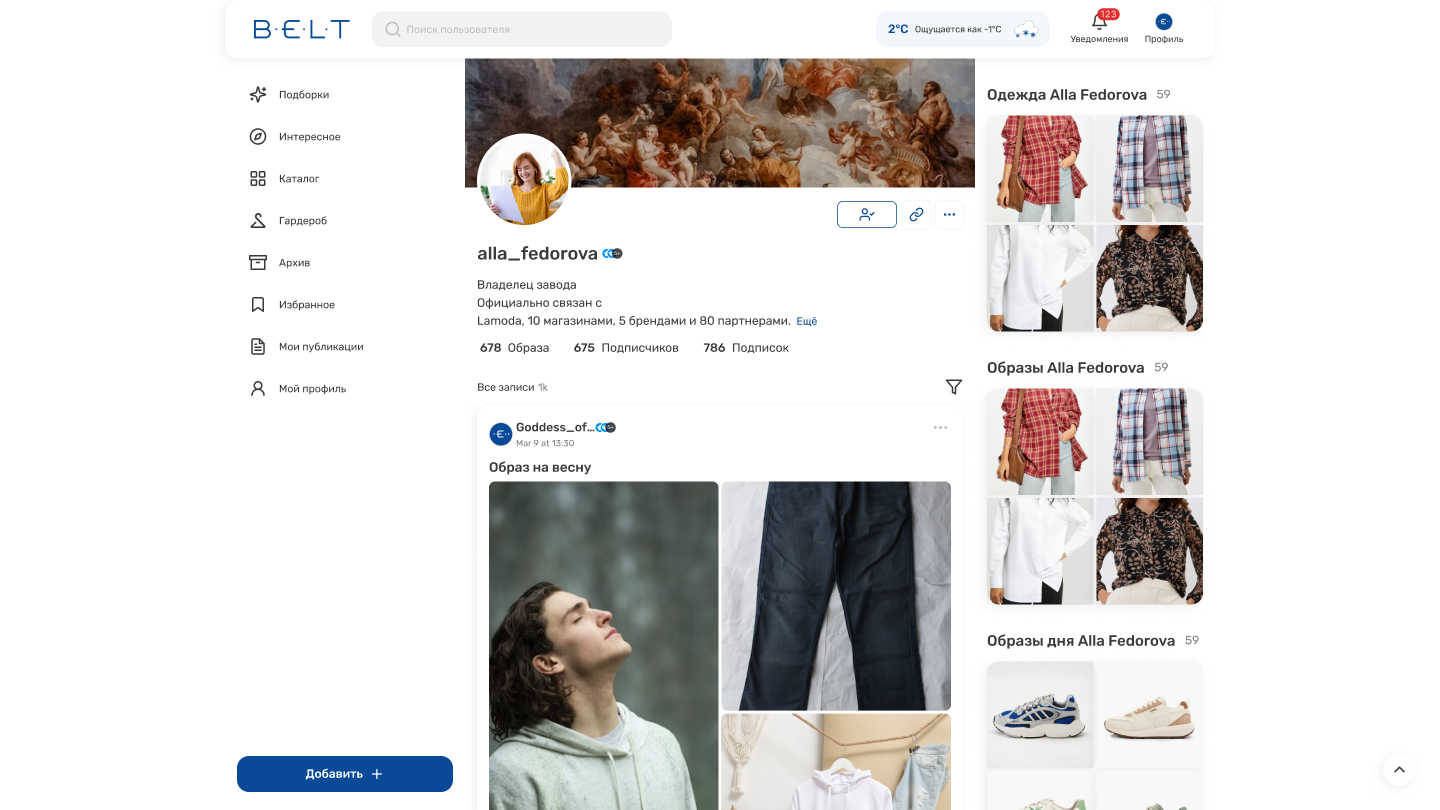Open the profile three-dots menu
Screen dimensions: 1440x810
click(949, 214)
